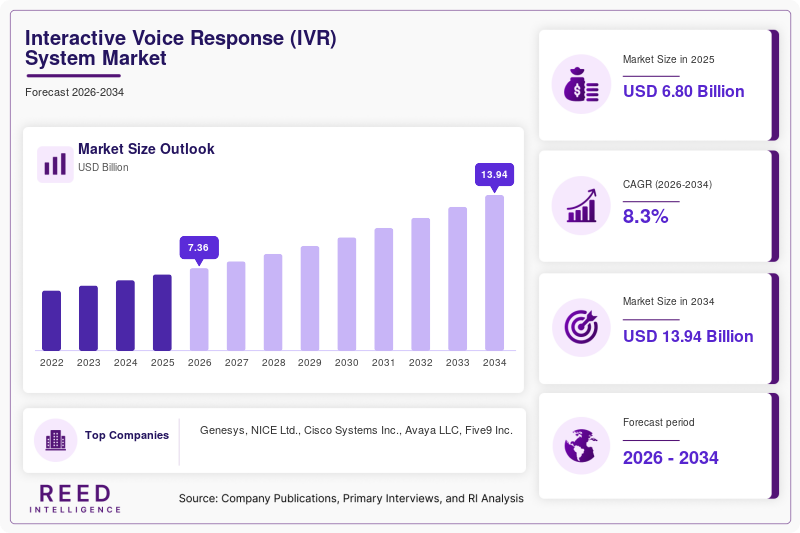
Task: Click the 2023 bar in the chart
Action: click(x=88, y=318)
